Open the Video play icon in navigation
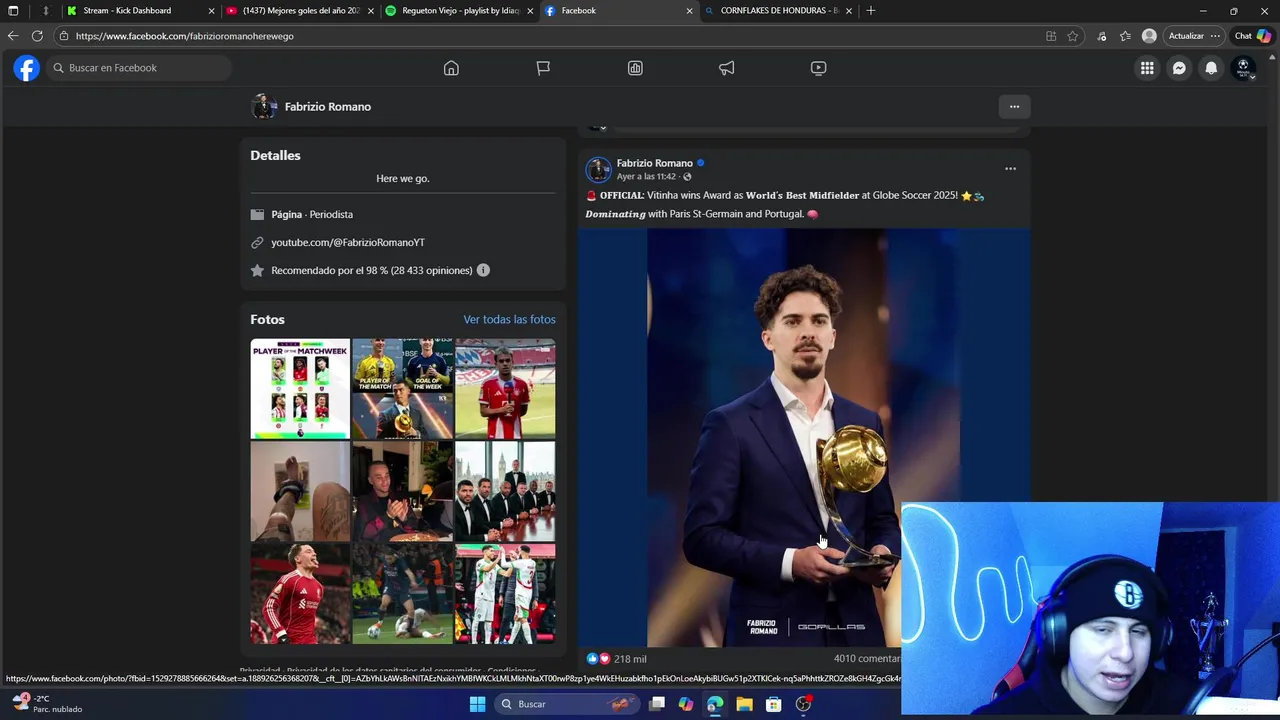Screen dimensions: 1280x720 818,68
